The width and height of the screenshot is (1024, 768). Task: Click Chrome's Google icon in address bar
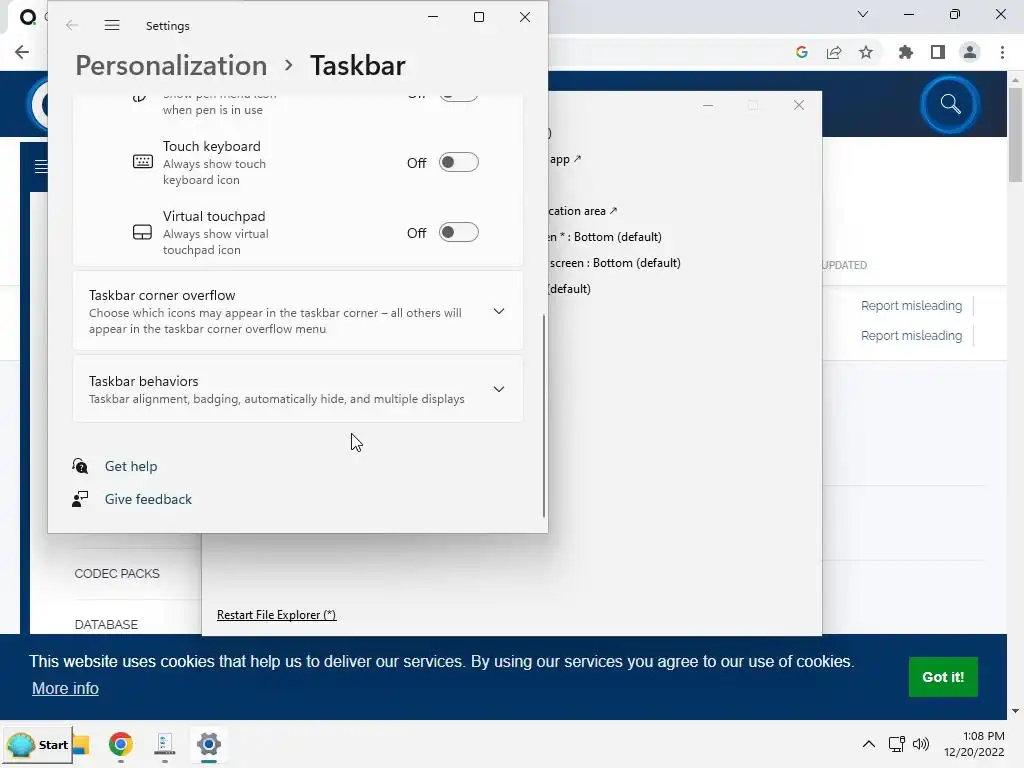click(x=802, y=52)
